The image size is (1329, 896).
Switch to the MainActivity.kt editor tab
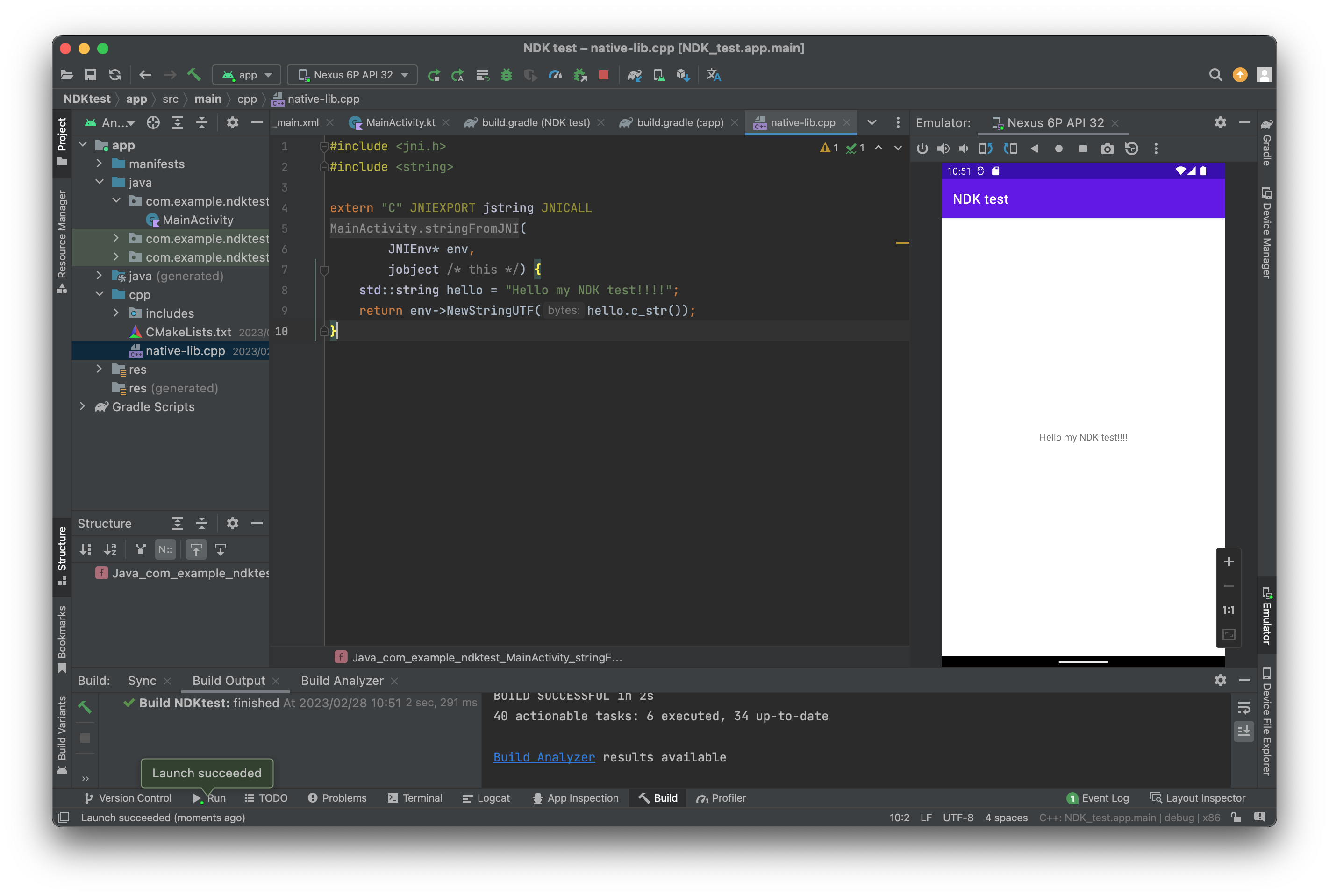(x=400, y=122)
